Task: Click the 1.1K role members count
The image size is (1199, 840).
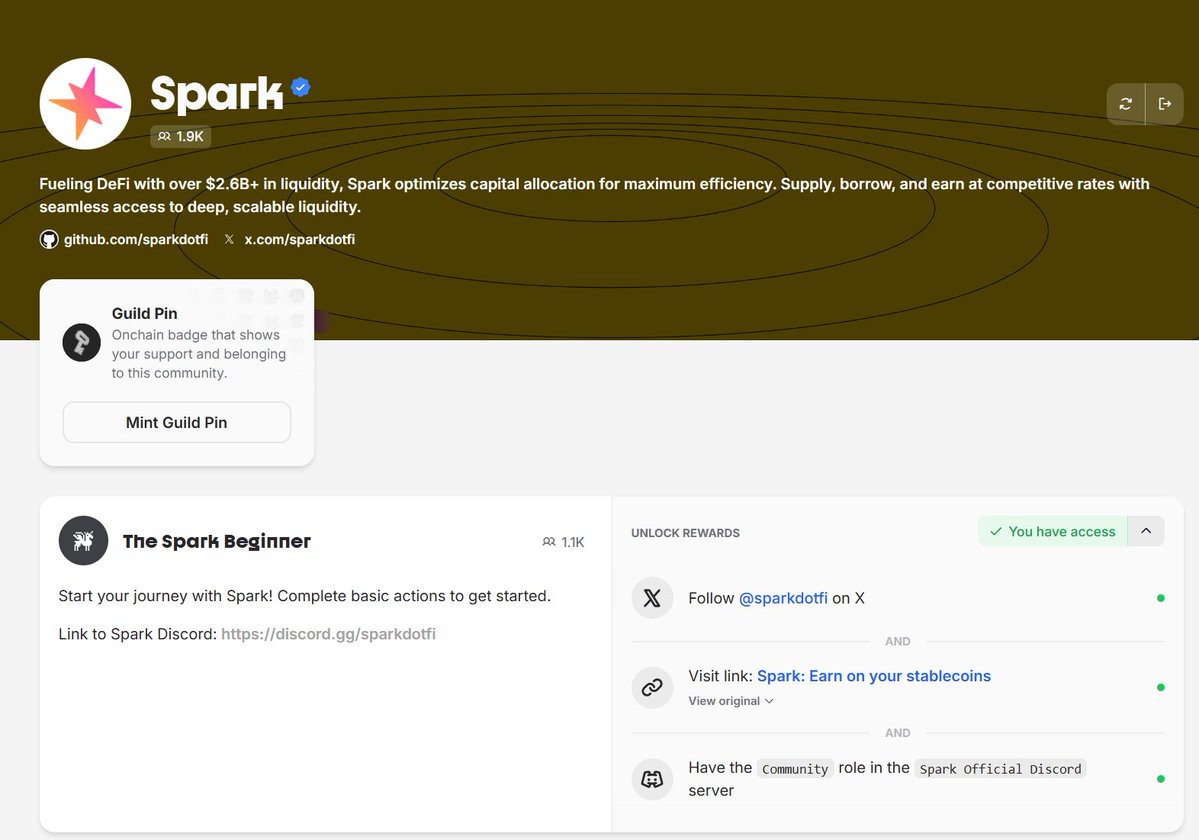Action: [564, 542]
